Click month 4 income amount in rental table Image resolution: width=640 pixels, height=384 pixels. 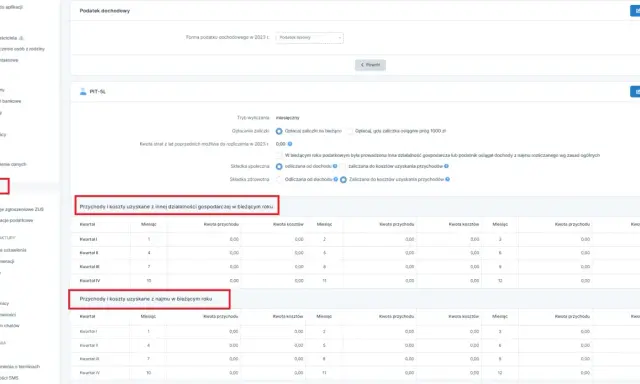[x=233, y=345]
